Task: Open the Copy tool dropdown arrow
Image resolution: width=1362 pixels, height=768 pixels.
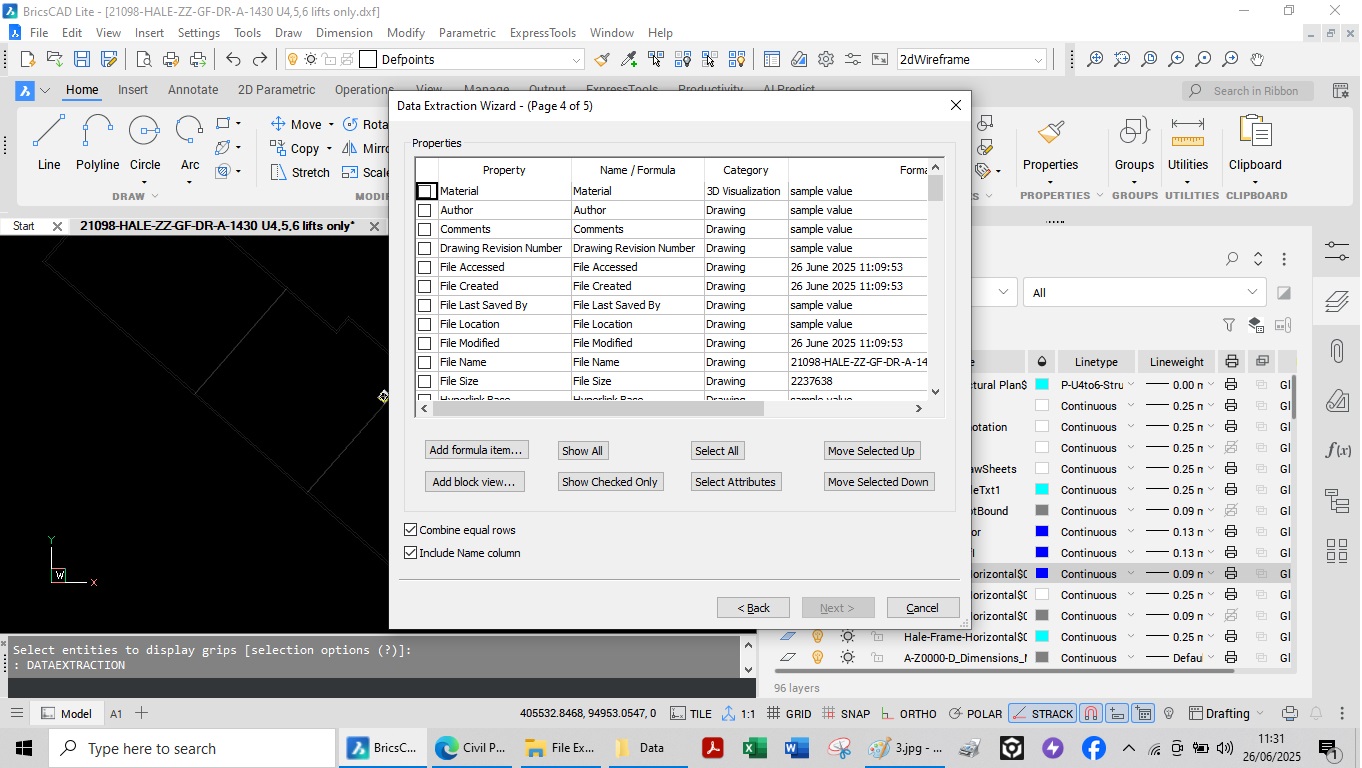Action: [328, 149]
